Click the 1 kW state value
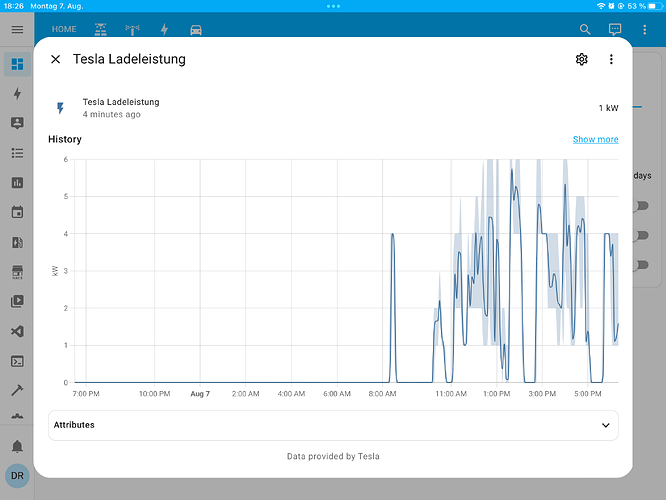666x500 pixels. pyautogui.click(x=609, y=108)
